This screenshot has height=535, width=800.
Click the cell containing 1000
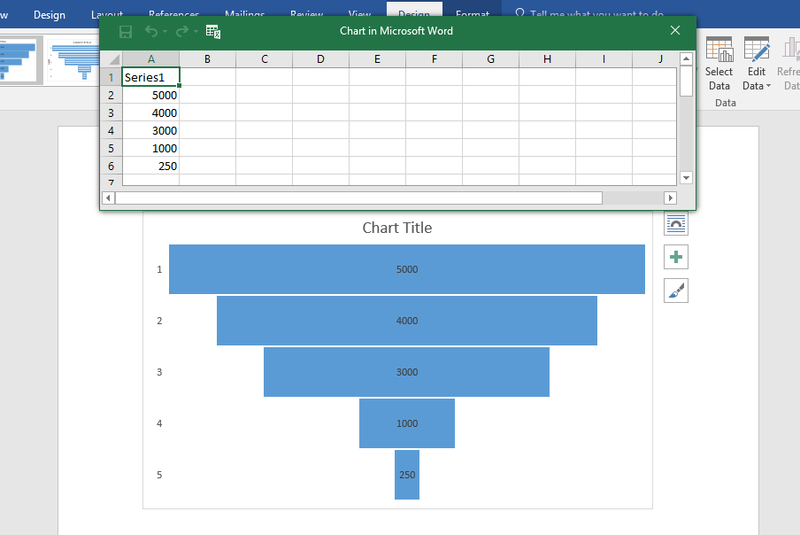point(151,148)
